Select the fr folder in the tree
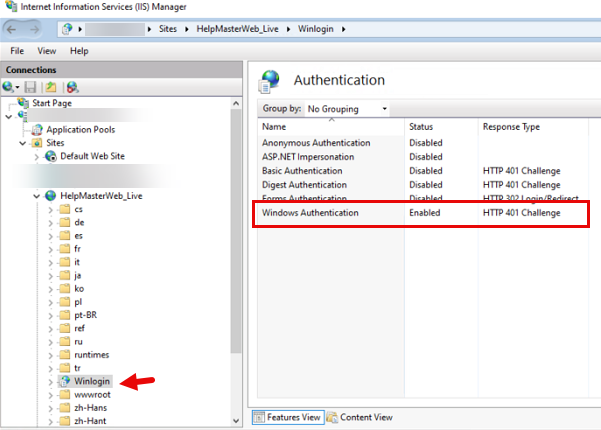The width and height of the screenshot is (601, 430). click(77, 249)
